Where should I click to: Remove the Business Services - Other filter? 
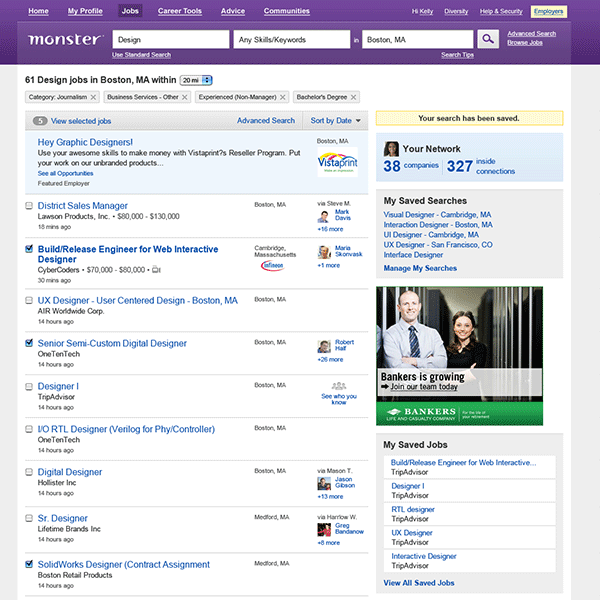(x=184, y=97)
